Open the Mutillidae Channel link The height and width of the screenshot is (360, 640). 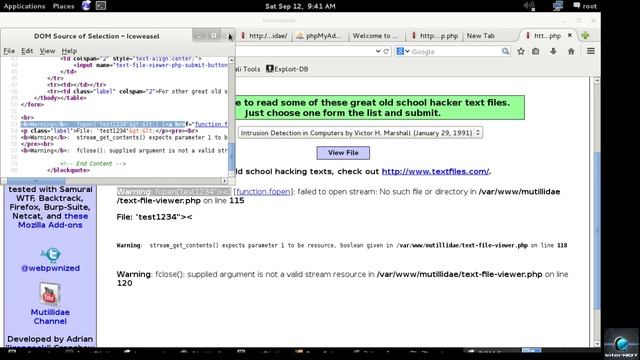click(x=50, y=317)
